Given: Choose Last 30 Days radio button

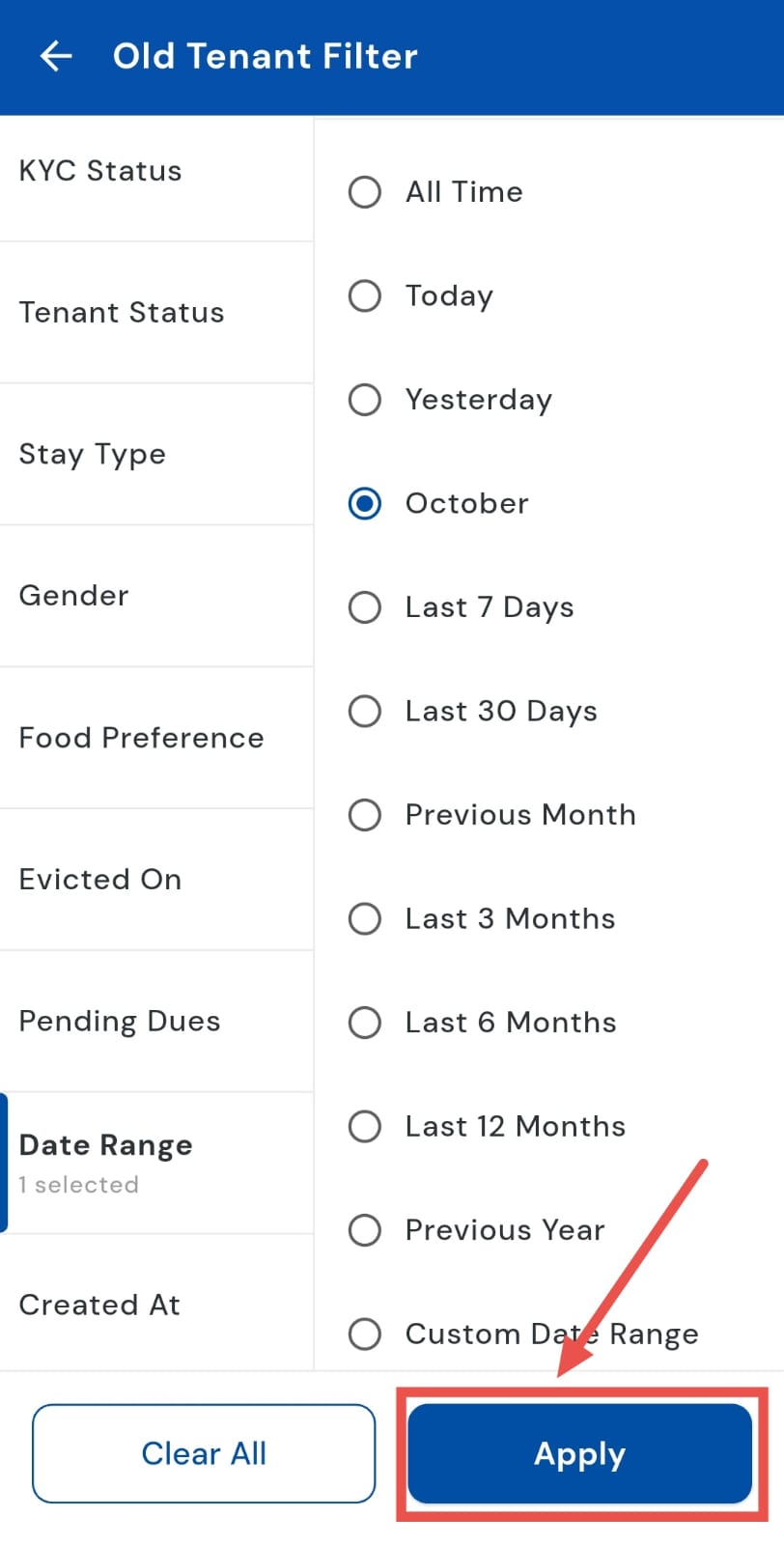Looking at the screenshot, I should tap(365, 712).
